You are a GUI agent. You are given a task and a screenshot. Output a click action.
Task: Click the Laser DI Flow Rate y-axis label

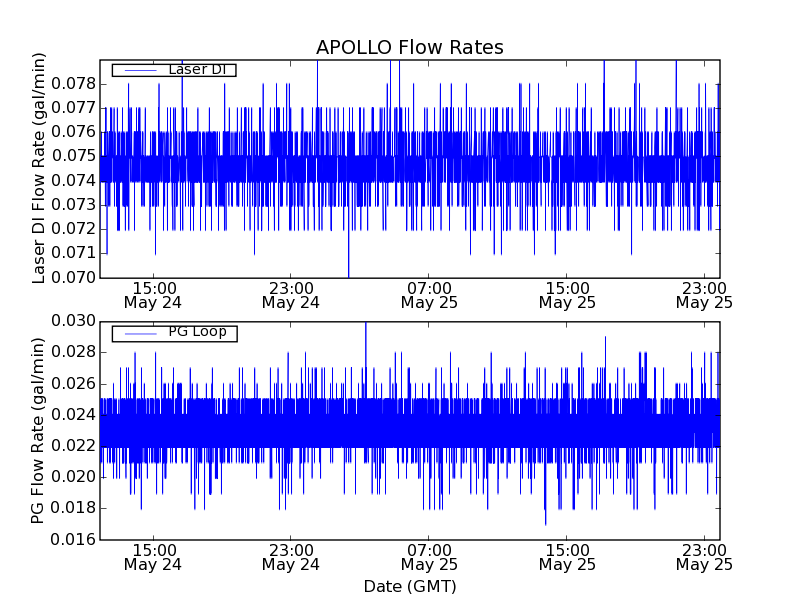[40, 168]
